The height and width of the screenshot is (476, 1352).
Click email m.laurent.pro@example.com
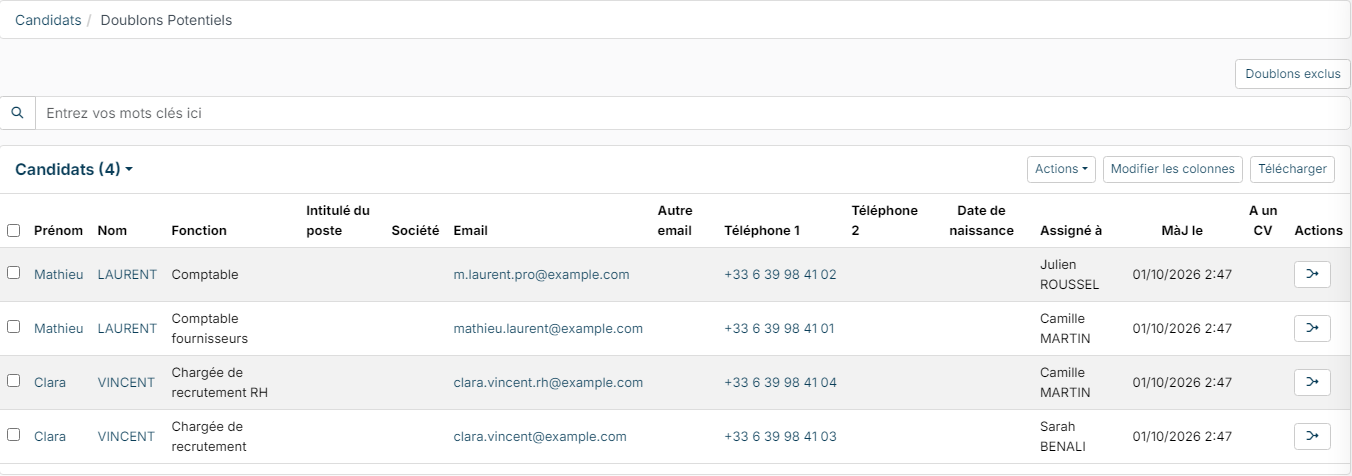click(x=541, y=274)
